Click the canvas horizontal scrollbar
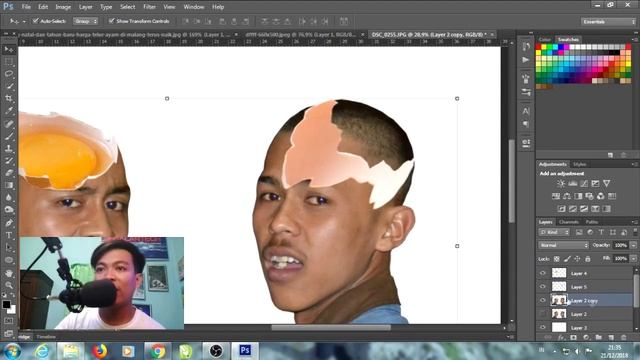 point(331,327)
